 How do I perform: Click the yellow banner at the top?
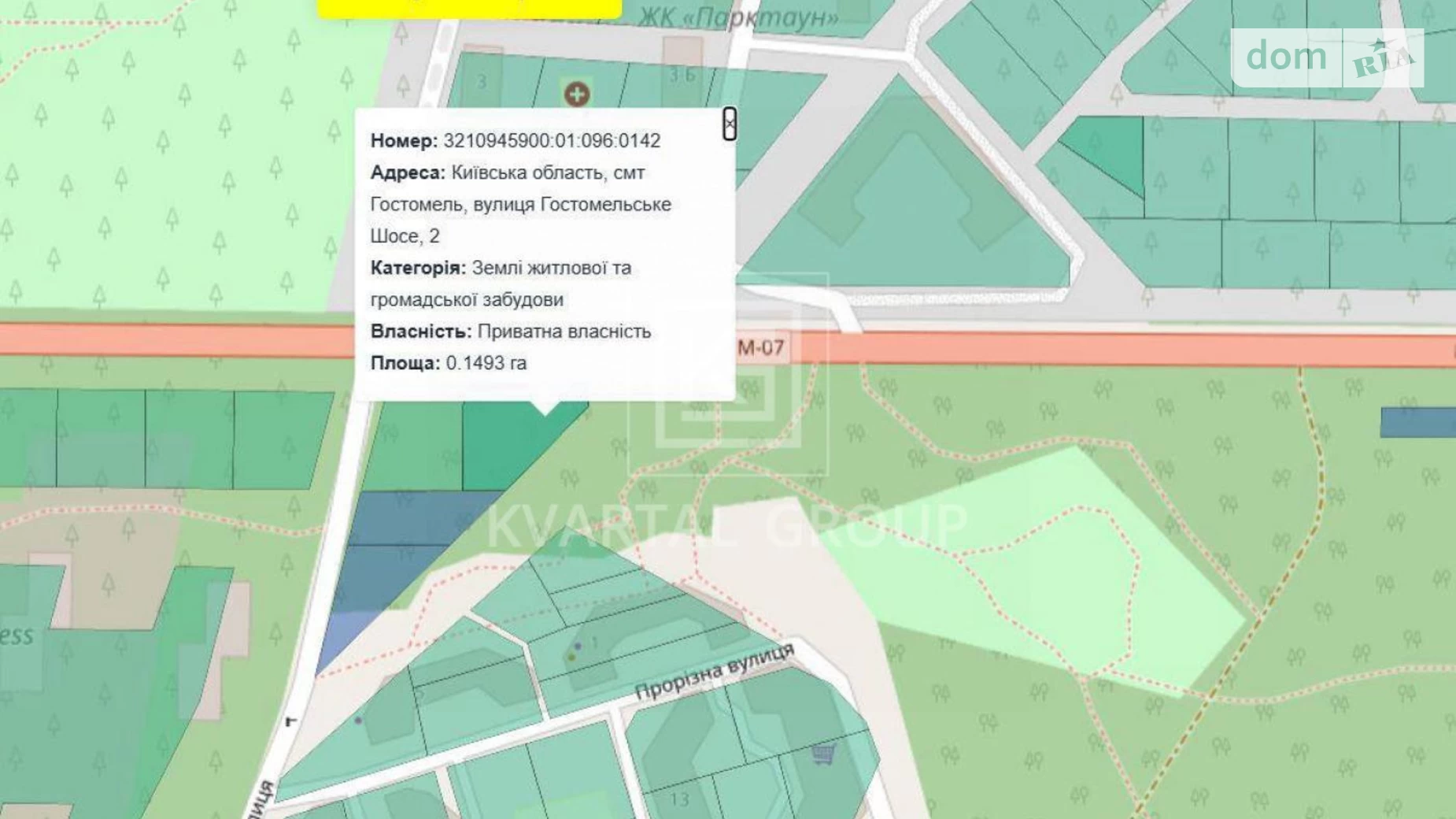[469, 8]
